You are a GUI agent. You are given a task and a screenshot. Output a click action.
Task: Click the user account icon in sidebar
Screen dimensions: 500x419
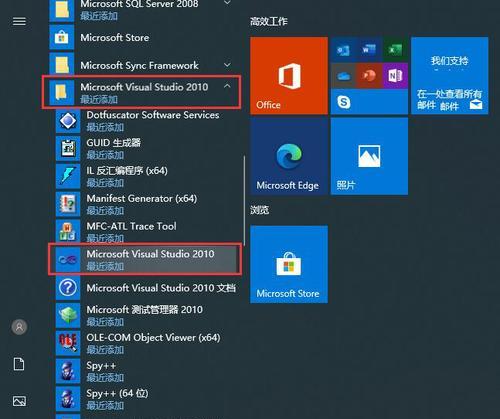[19, 327]
